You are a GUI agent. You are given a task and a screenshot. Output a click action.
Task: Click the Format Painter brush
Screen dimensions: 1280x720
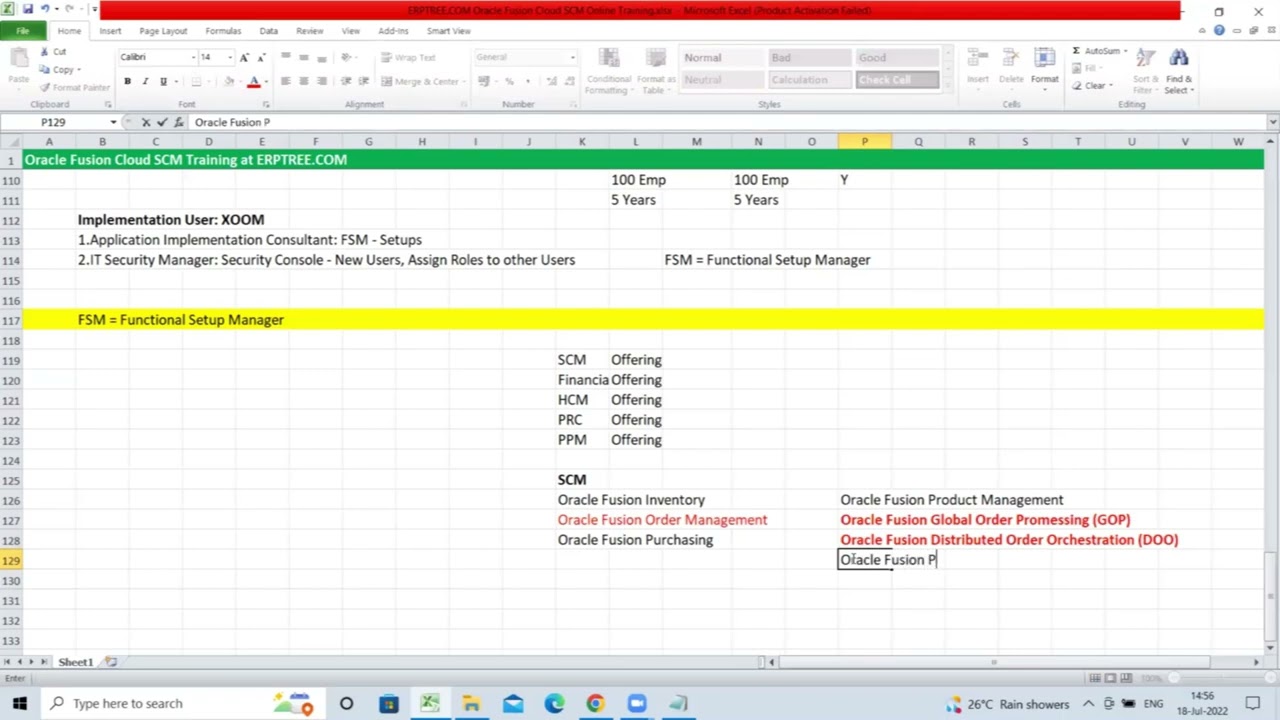45,87
